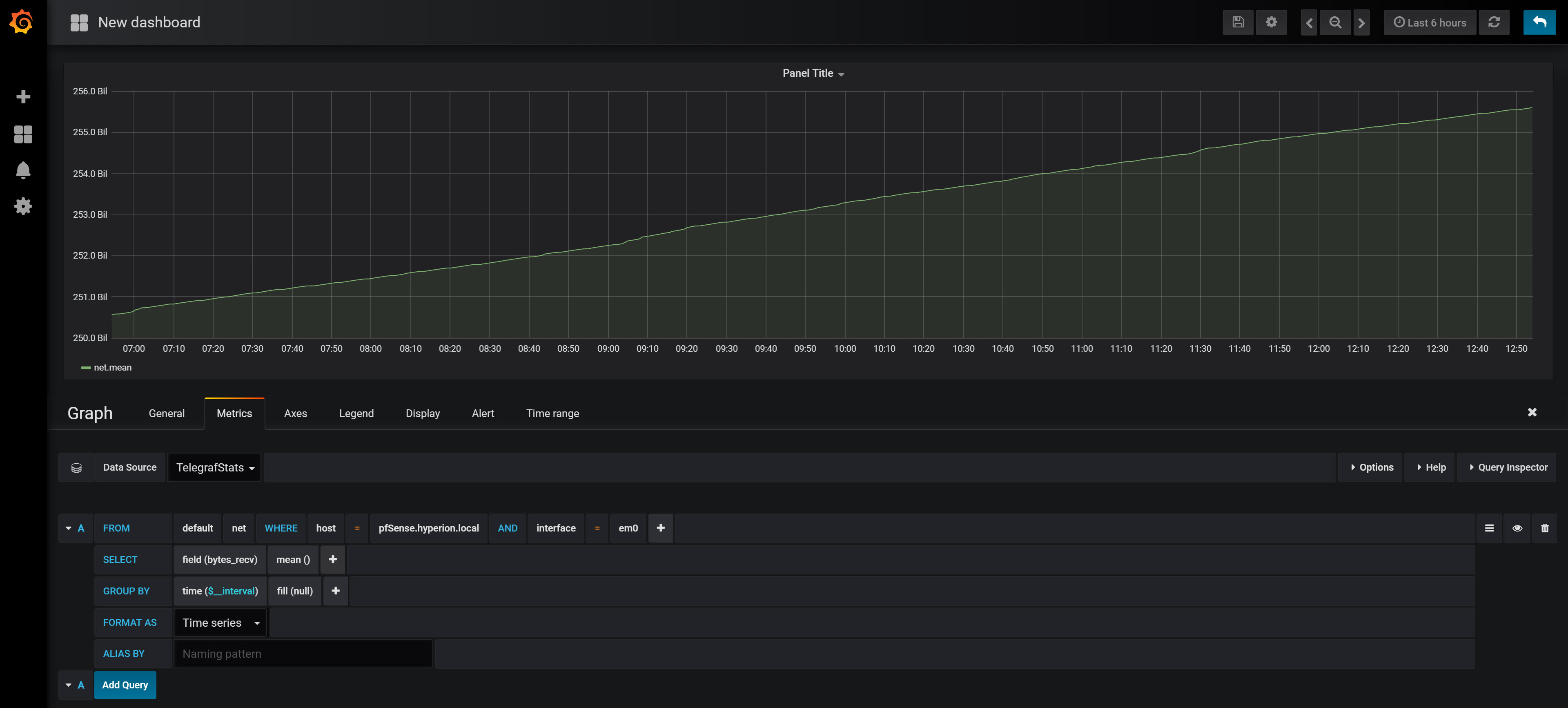Open query A hamburger options menu

click(x=1489, y=528)
